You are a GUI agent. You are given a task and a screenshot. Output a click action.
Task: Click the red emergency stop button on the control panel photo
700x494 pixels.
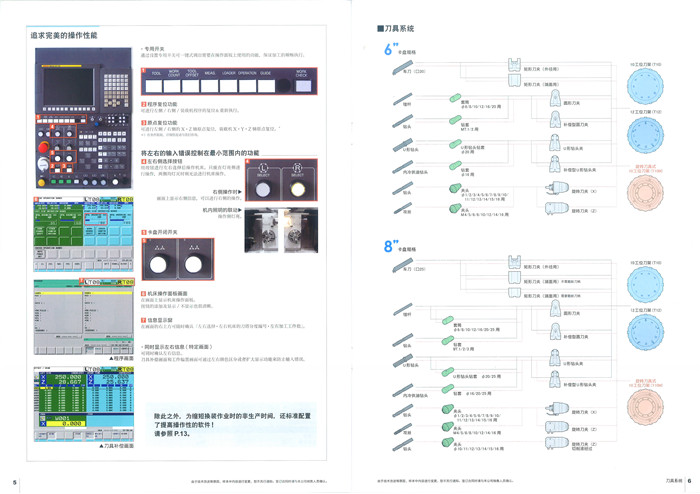[x=44, y=147]
